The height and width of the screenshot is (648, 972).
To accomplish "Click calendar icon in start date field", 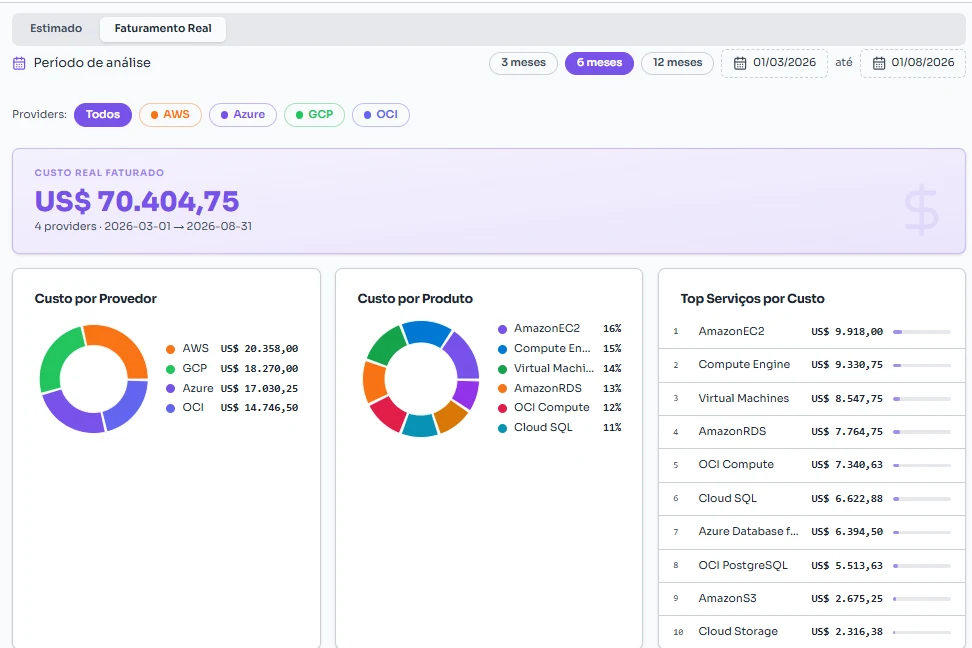I will tap(740, 63).
